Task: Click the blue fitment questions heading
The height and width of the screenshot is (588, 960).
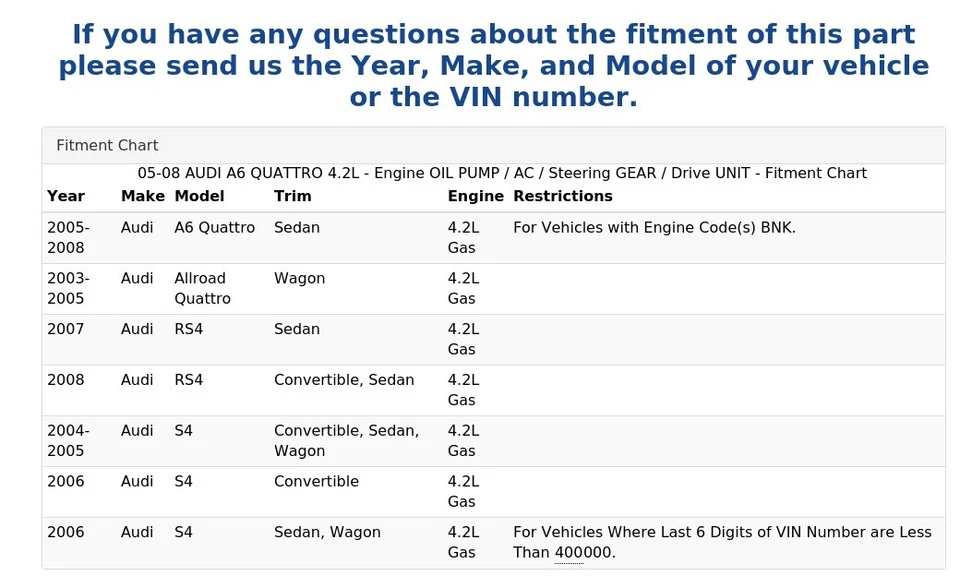Action: [x=493, y=66]
